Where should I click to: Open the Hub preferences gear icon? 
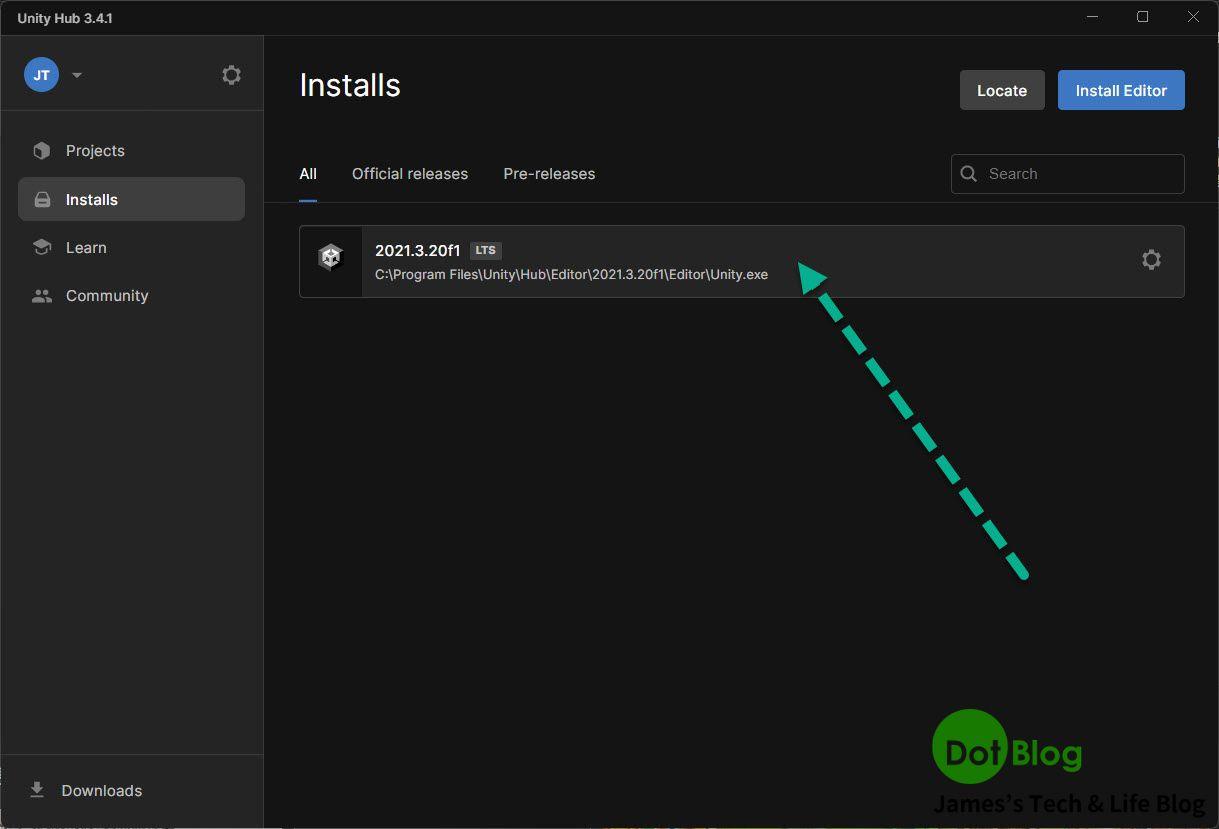pyautogui.click(x=231, y=75)
